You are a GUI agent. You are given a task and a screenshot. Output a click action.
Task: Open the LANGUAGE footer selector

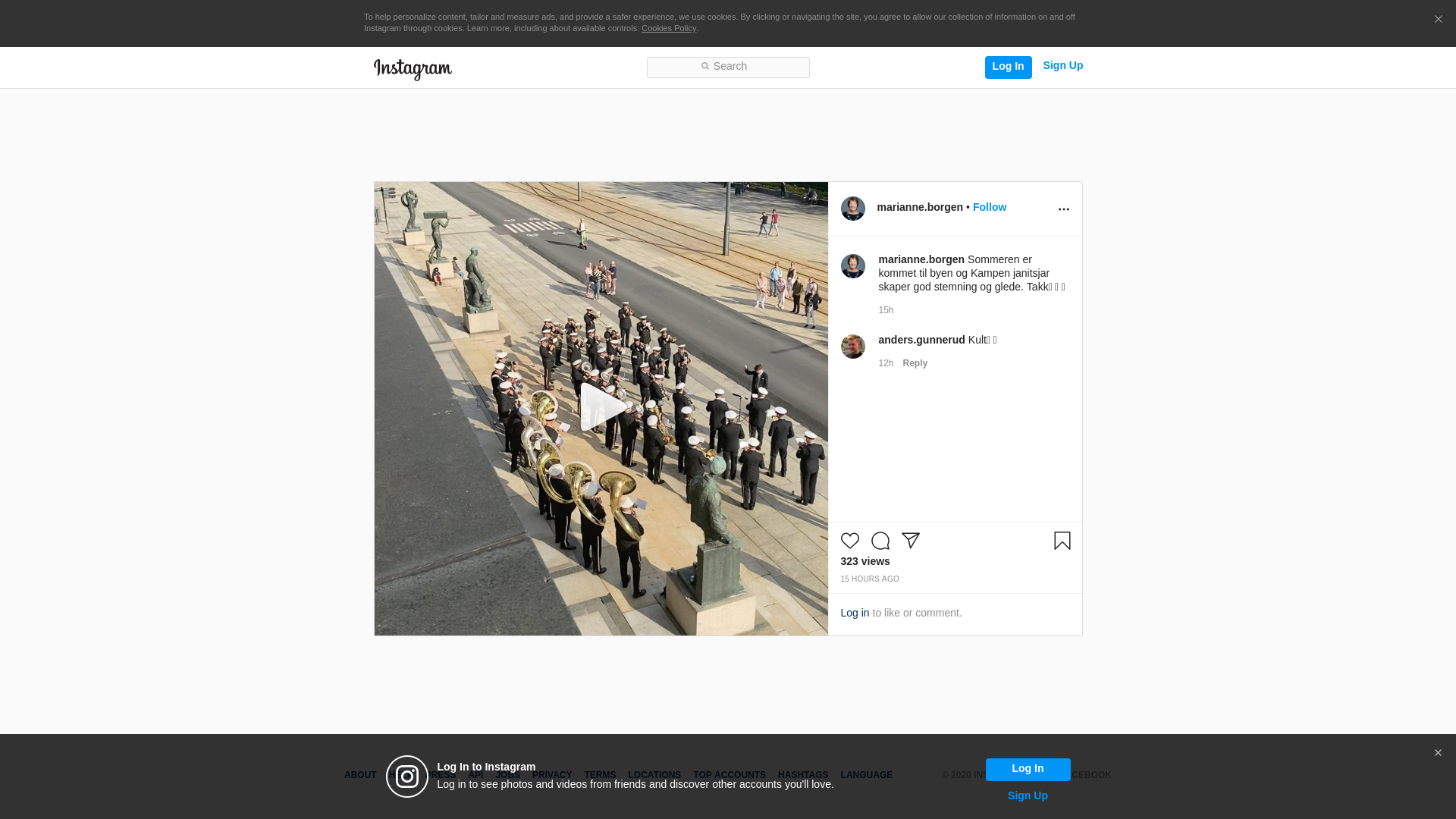866,775
